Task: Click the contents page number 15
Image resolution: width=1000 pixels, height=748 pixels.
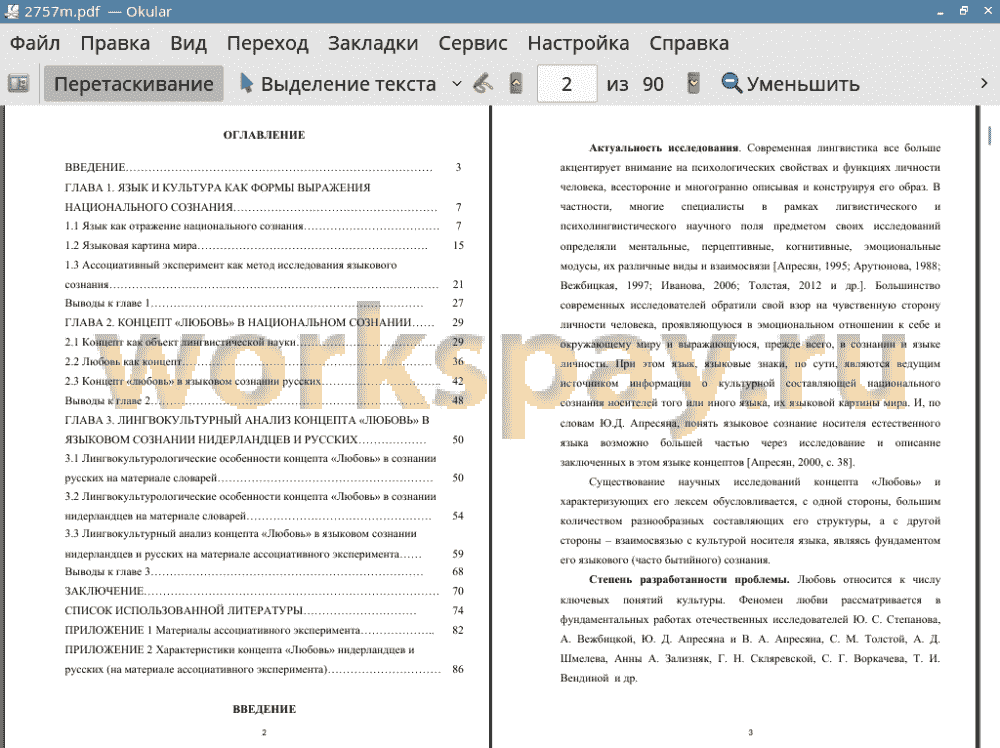Action: (x=458, y=246)
